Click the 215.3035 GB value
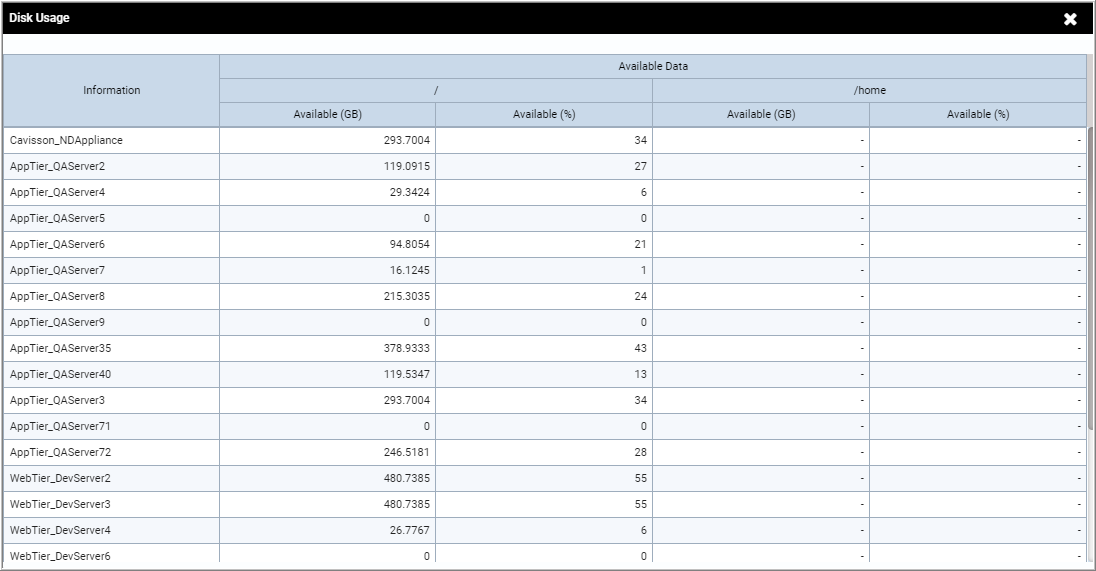Screen dimensions: 1096x571 pos(407,296)
